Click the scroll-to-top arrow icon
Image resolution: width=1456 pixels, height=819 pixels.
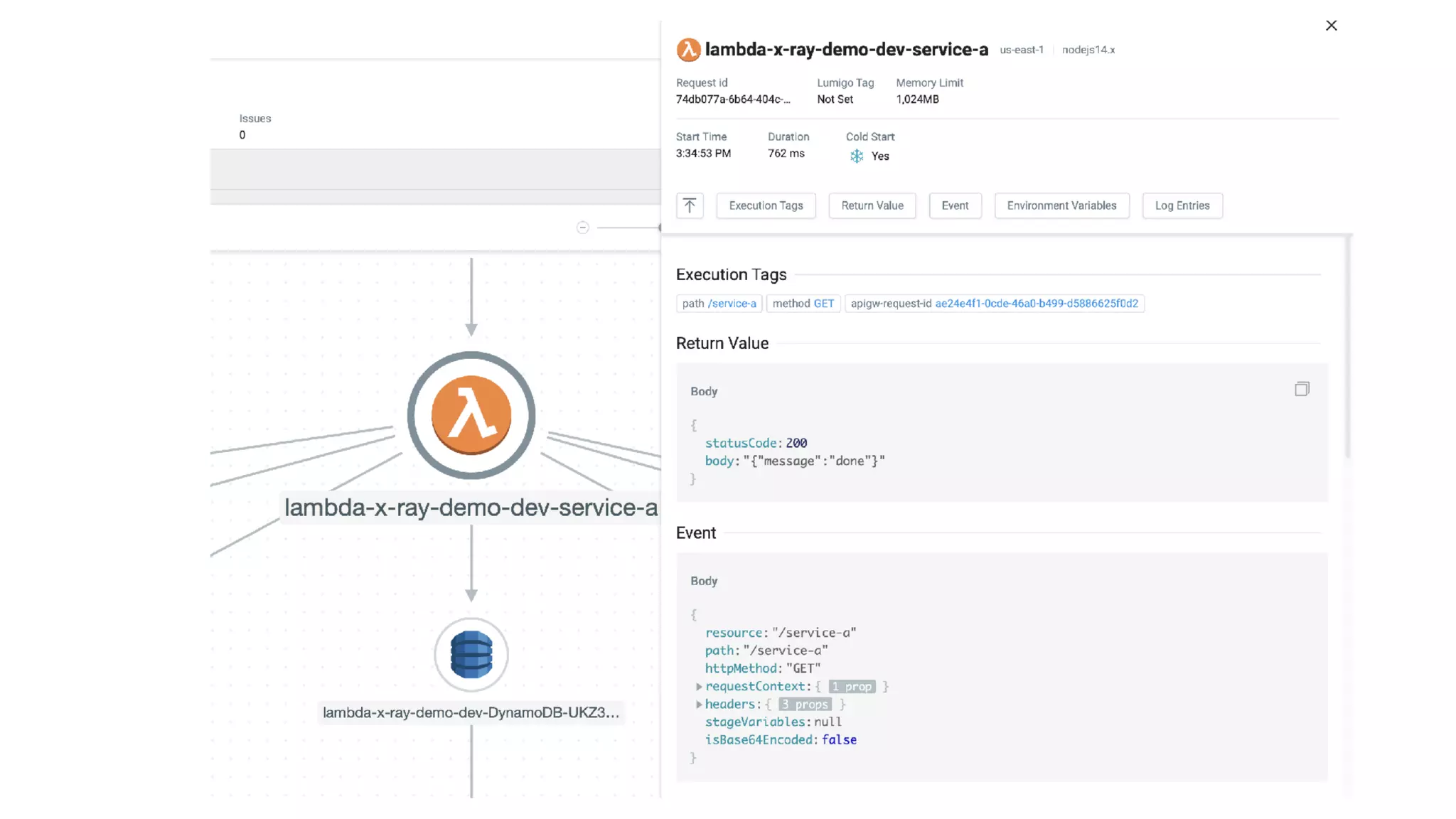point(689,205)
